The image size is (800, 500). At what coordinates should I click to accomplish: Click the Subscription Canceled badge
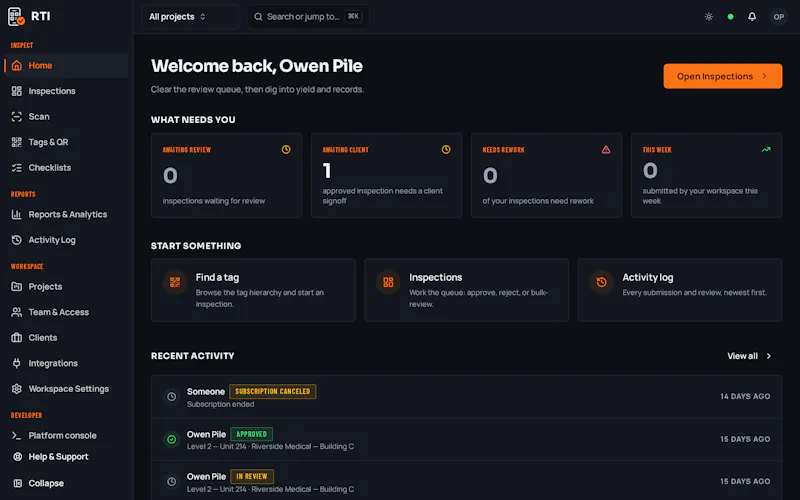272,391
